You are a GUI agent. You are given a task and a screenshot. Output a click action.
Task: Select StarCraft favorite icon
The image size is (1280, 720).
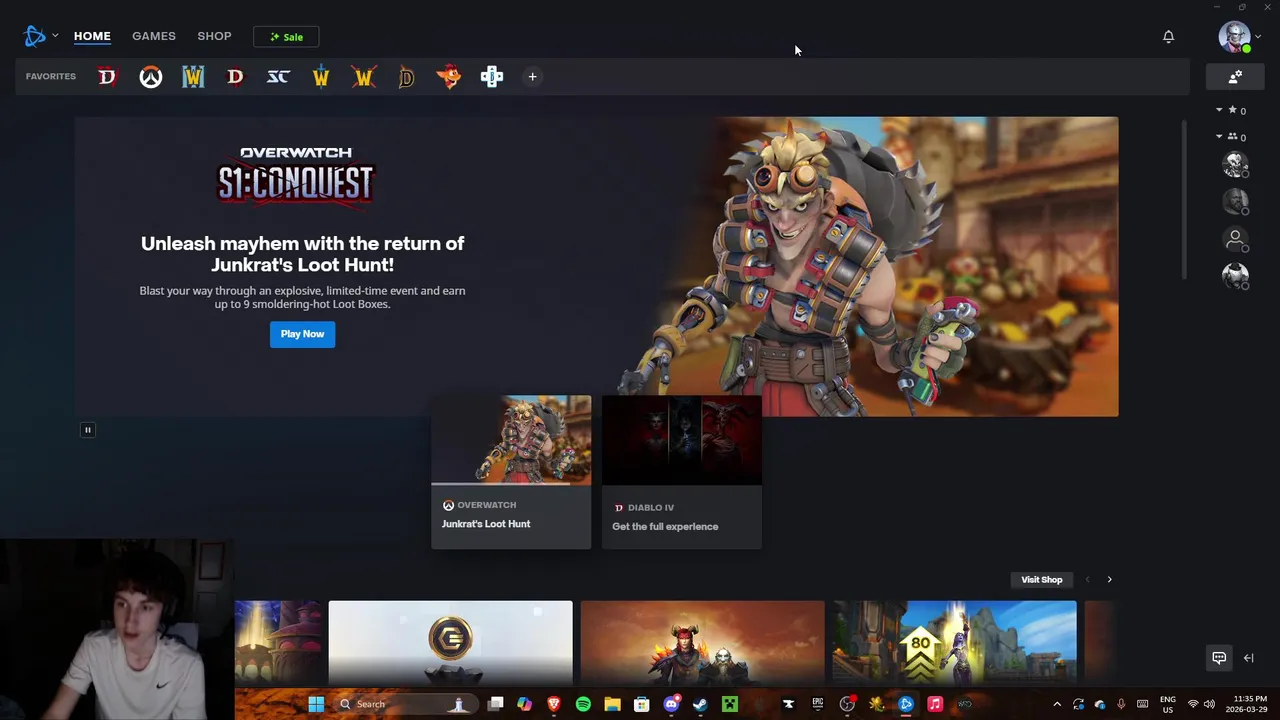click(x=278, y=77)
